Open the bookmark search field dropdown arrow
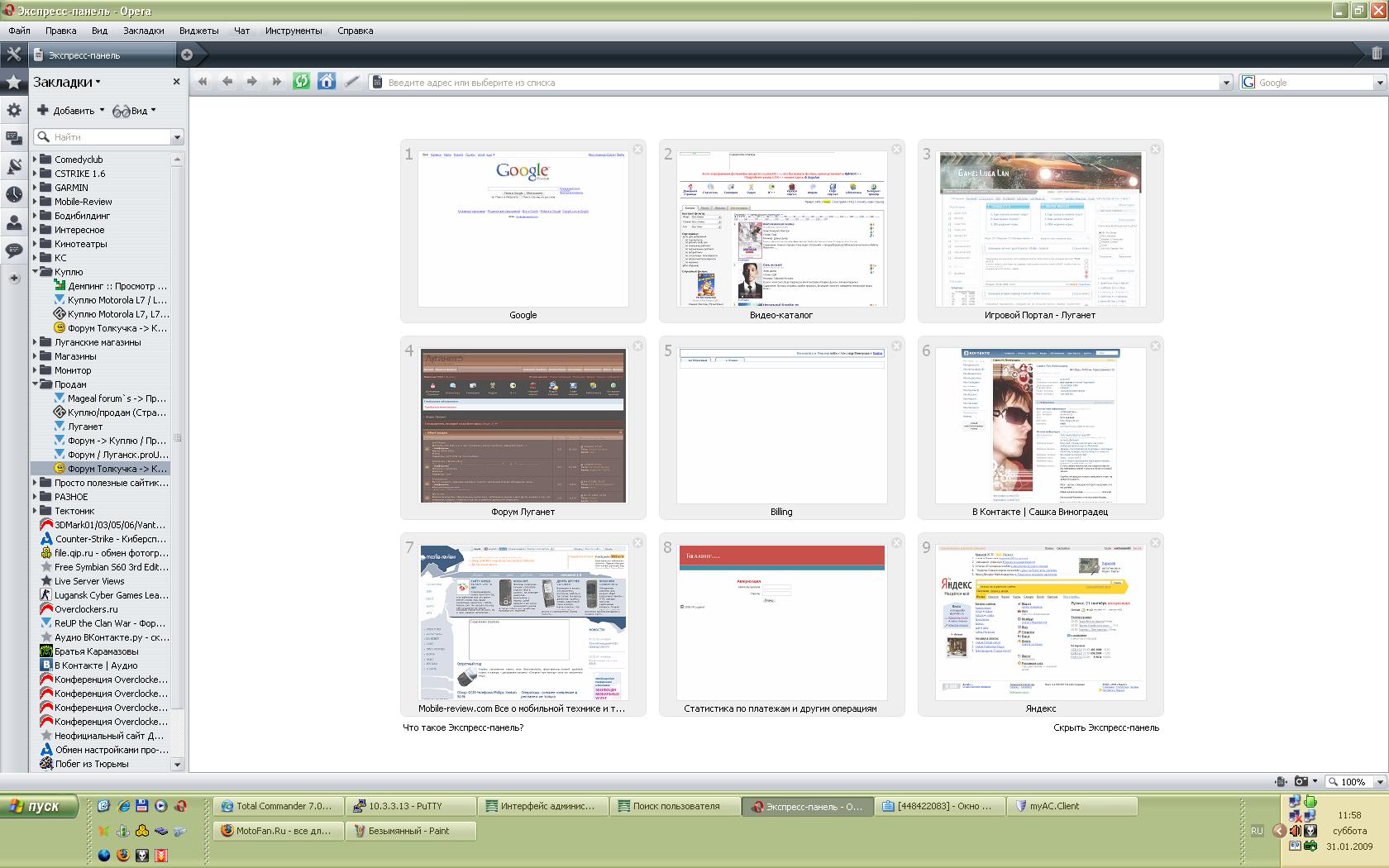The image size is (1389, 868). 177,137
